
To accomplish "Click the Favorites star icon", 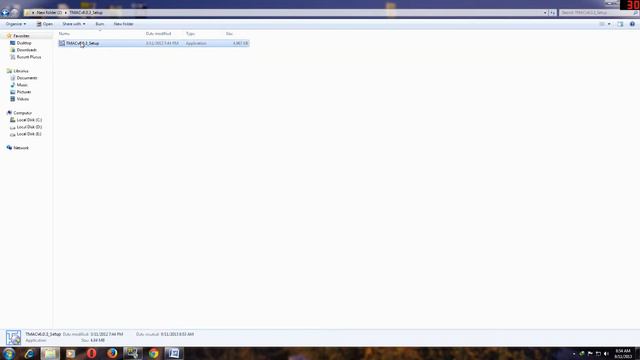I will (9, 36).
